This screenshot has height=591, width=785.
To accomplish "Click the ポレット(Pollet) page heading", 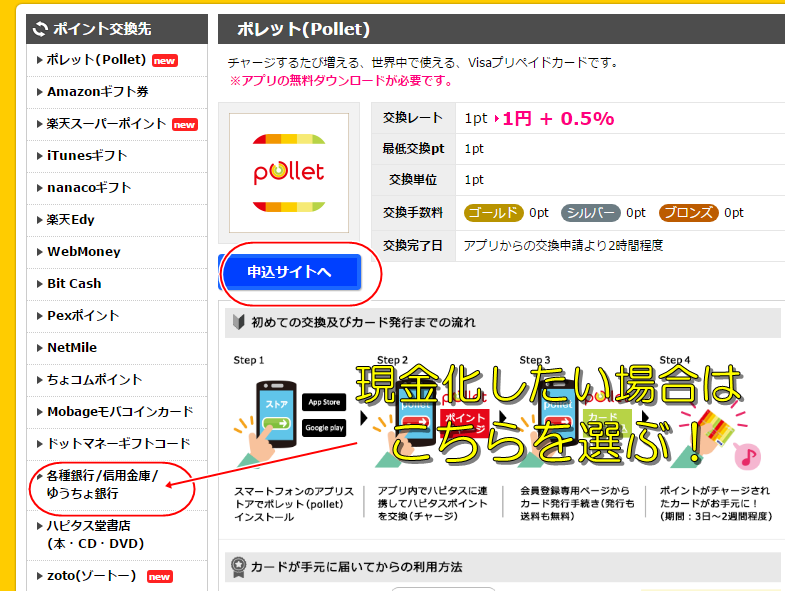I will point(303,29).
